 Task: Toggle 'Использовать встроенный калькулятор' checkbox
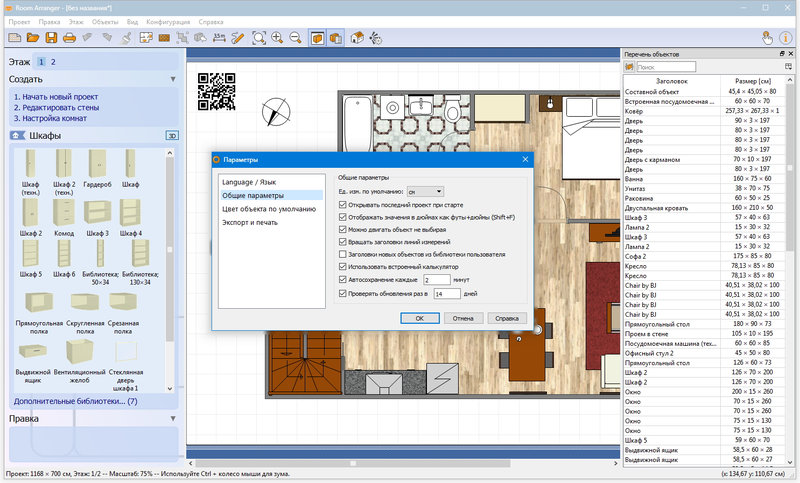[x=343, y=266]
